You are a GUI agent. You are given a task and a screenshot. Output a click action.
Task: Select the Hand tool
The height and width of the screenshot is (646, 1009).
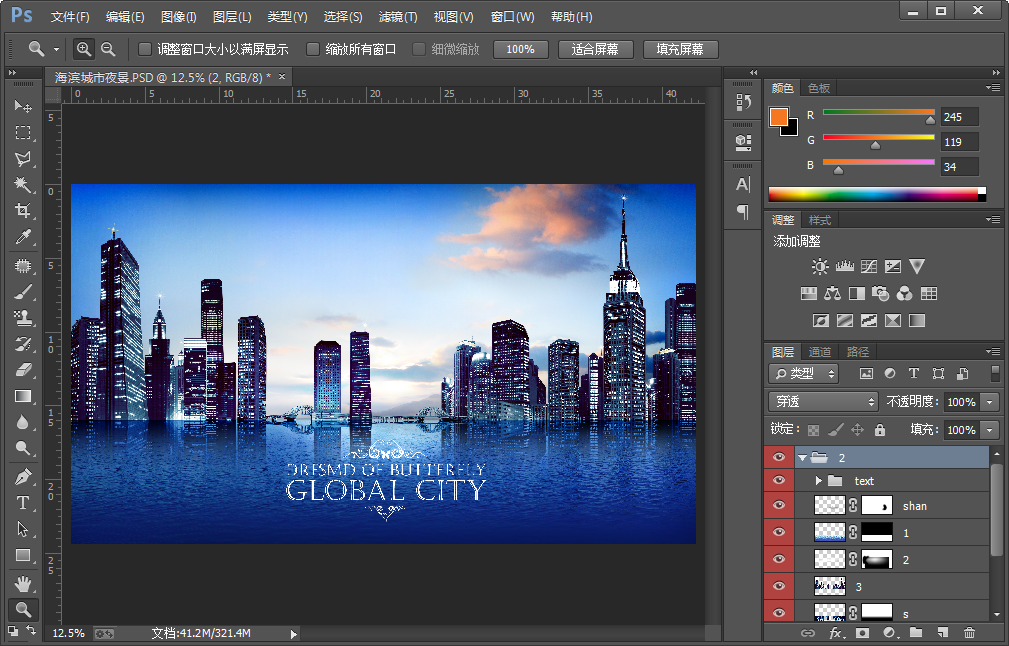pos(23,583)
